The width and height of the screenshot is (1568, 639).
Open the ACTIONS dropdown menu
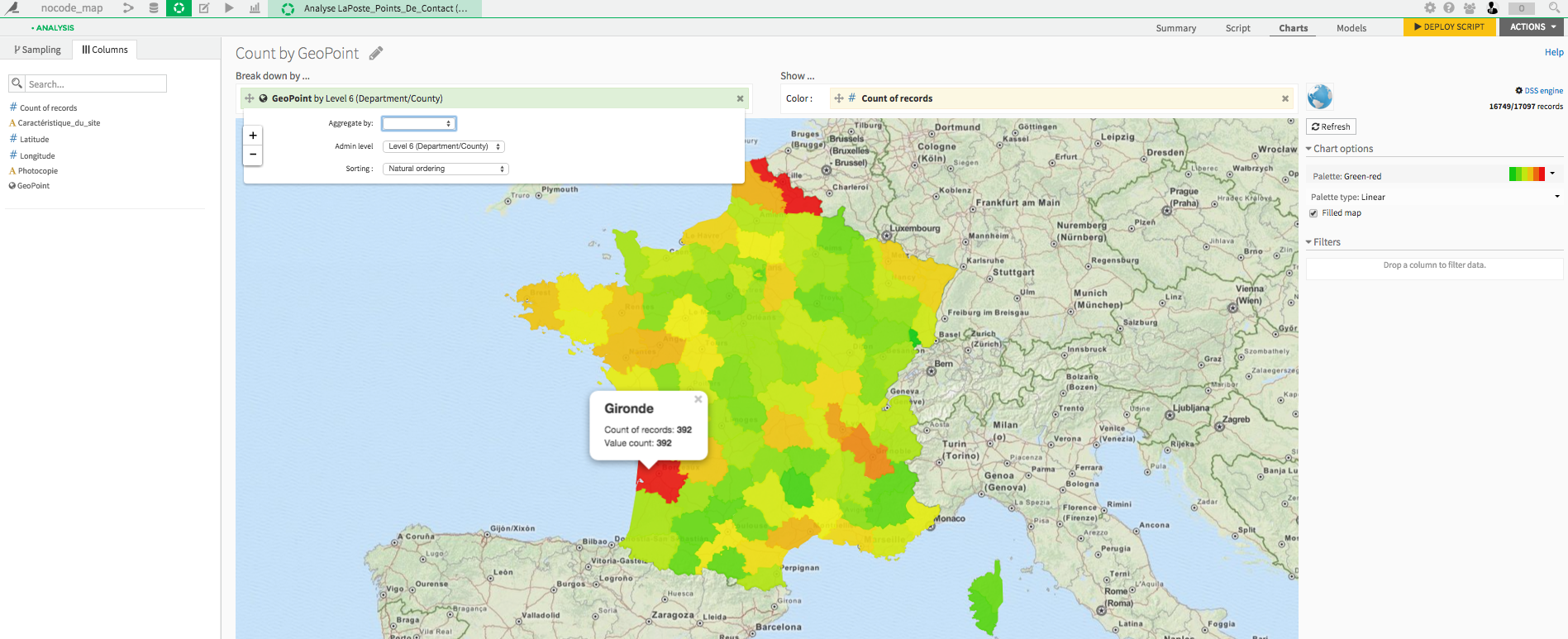point(1533,26)
